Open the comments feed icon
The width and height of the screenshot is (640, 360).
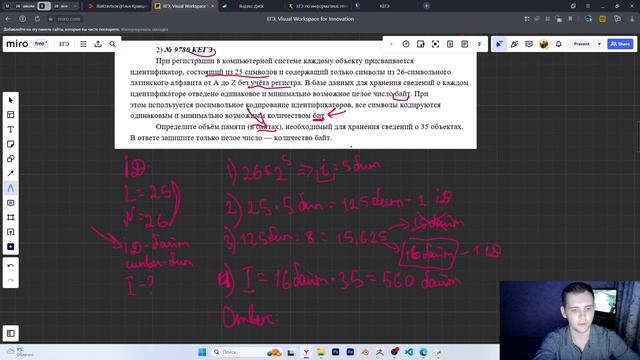pos(529,44)
